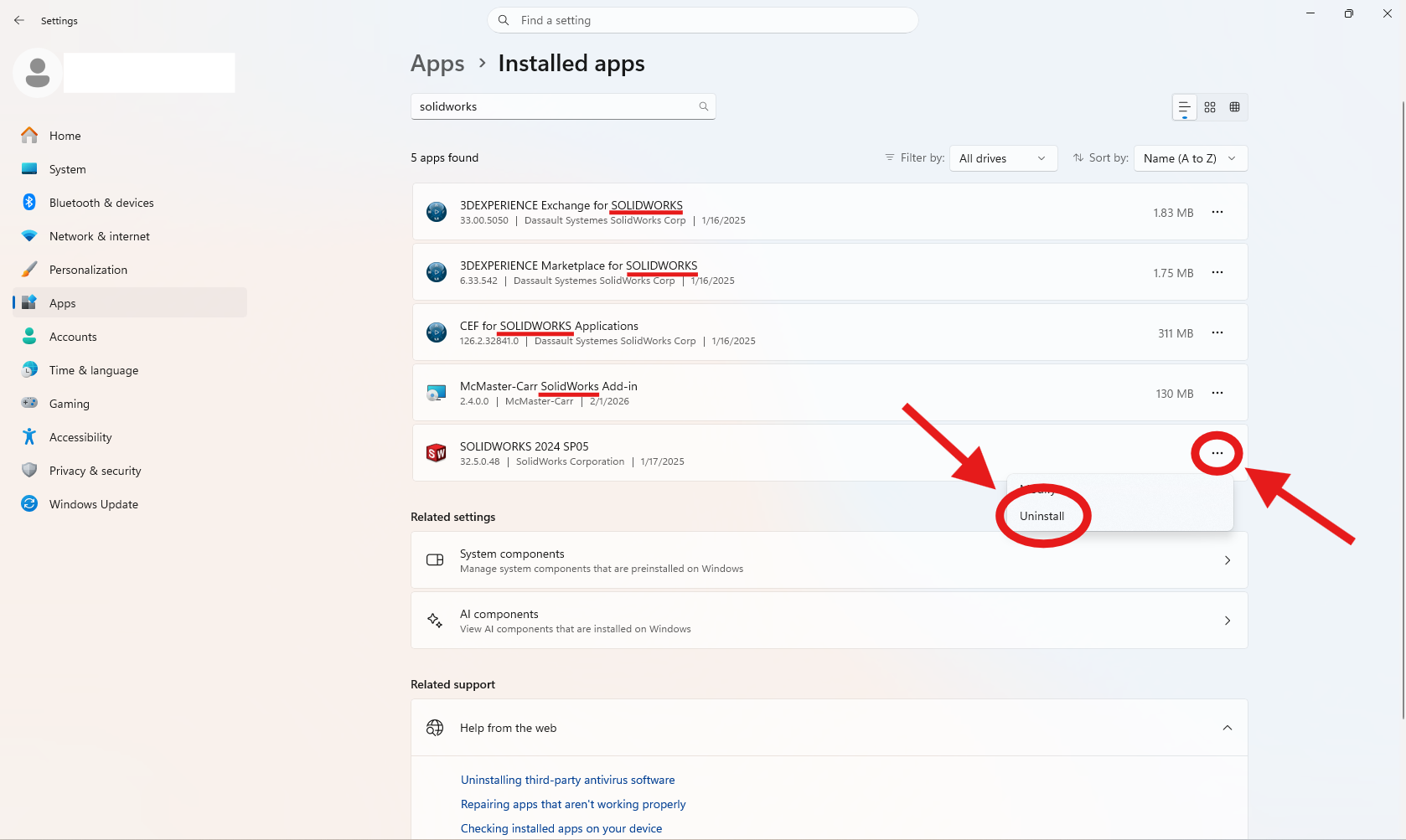The height and width of the screenshot is (840, 1406).
Task: Switch to grid view layout icon
Action: tap(1210, 107)
